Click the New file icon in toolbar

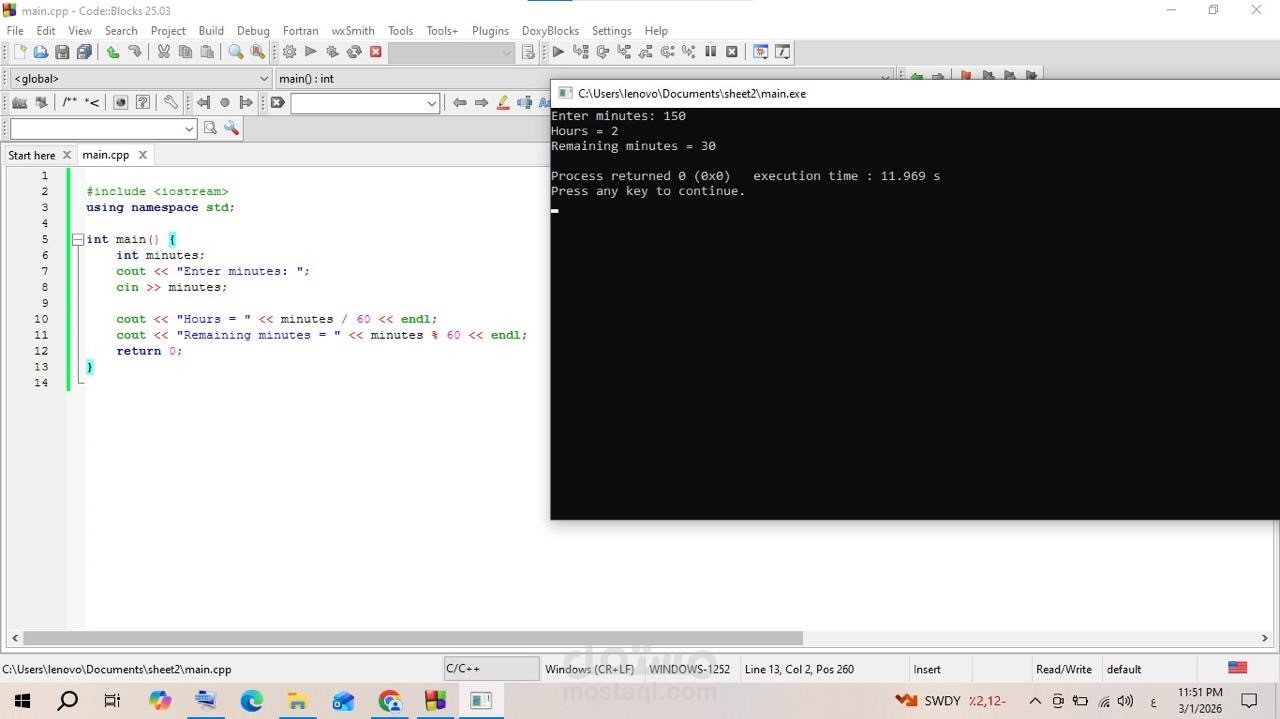(x=19, y=52)
